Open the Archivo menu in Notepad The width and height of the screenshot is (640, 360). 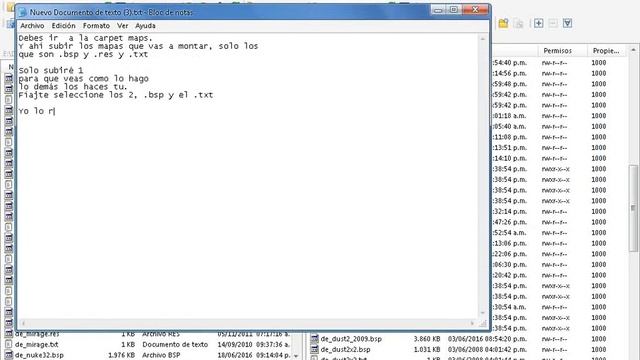[x=32, y=26]
